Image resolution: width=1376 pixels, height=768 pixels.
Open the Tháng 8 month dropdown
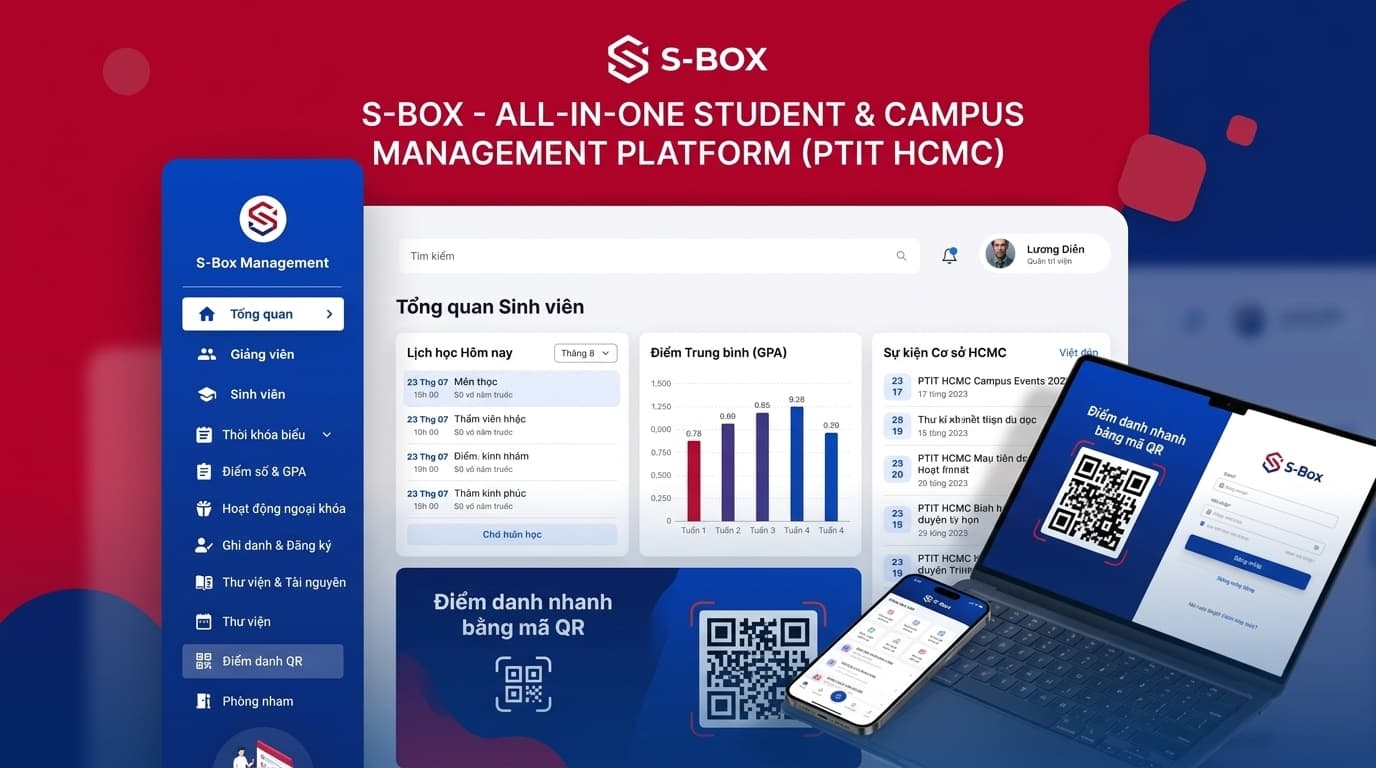[585, 353]
